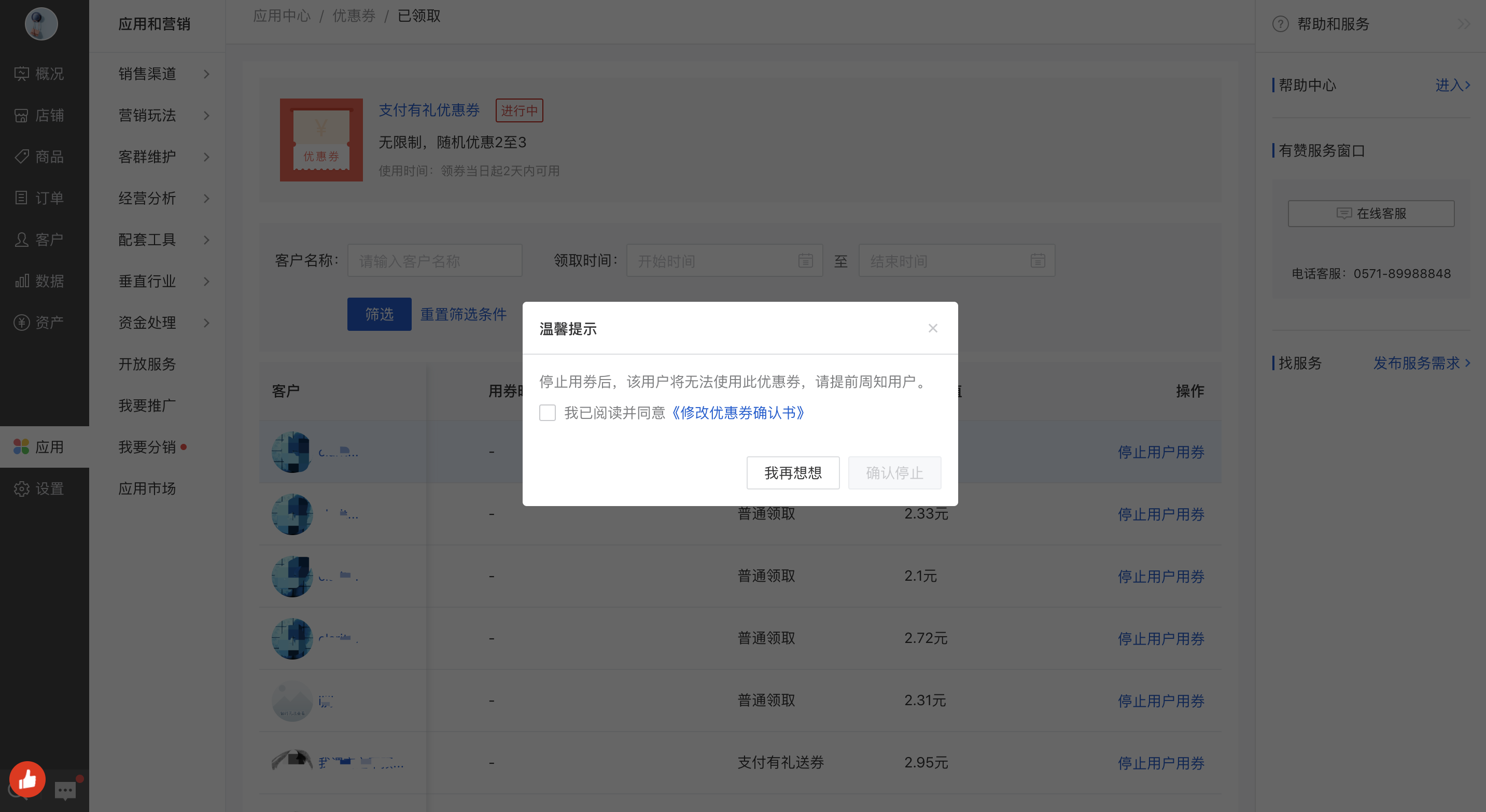Click 发布服务需求 link
Viewport: 1486px width, 812px height.
(1421, 363)
